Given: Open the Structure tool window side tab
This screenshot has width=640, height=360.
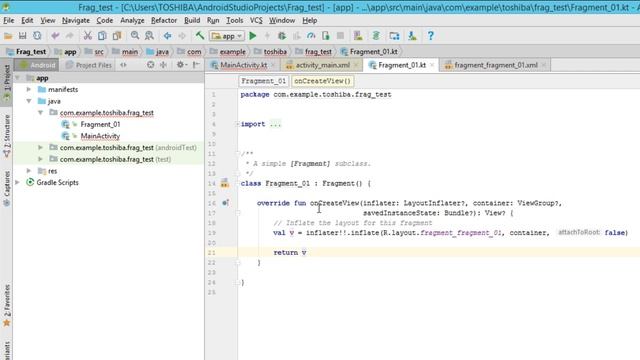Looking at the screenshot, I should tap(7, 136).
